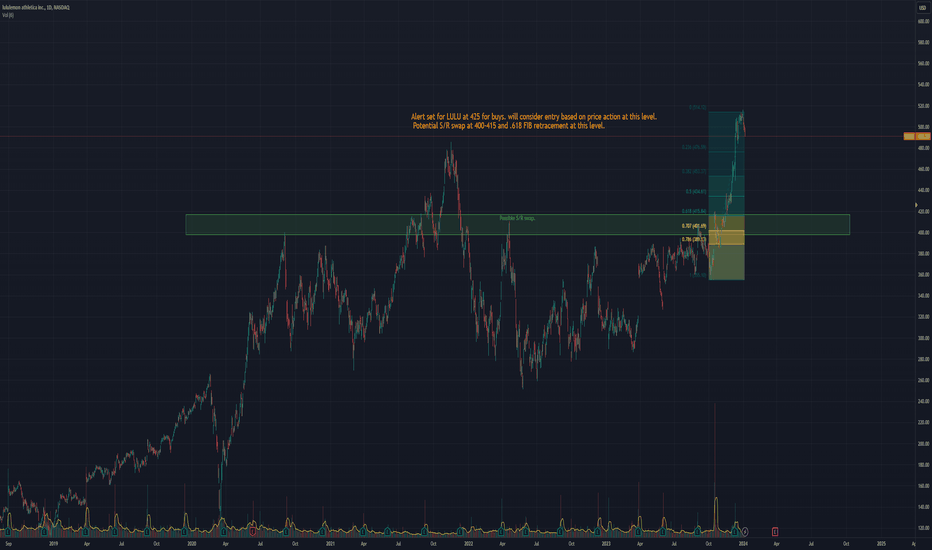Image resolution: width=932 pixels, height=550 pixels.
Task: Select the orange 'Alert set for LULU' annotation
Action: (533, 121)
